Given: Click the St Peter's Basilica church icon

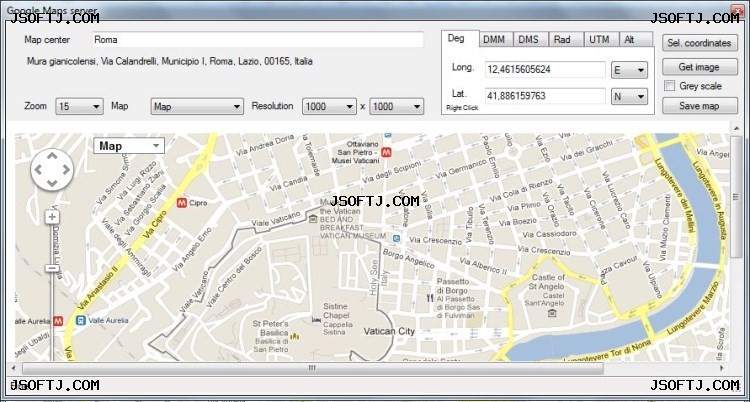Looking at the screenshot, I should tap(295, 336).
